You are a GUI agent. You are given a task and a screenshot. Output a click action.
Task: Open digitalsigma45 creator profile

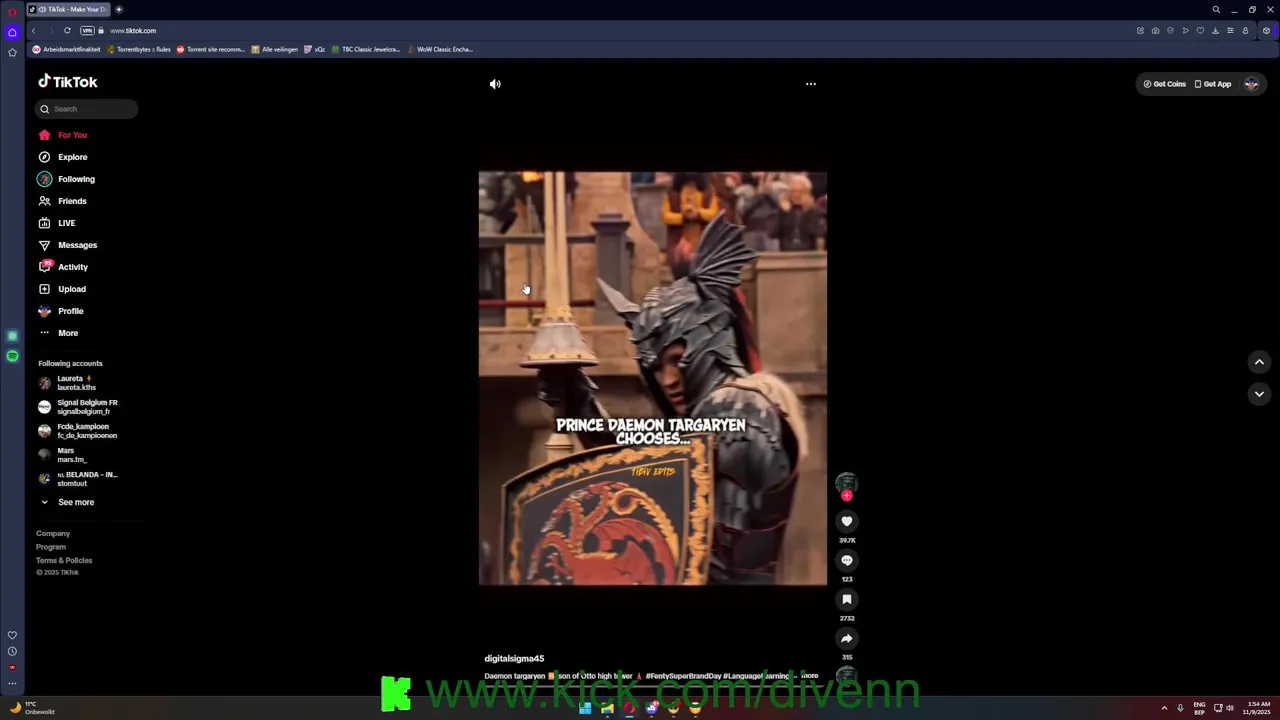click(x=514, y=659)
